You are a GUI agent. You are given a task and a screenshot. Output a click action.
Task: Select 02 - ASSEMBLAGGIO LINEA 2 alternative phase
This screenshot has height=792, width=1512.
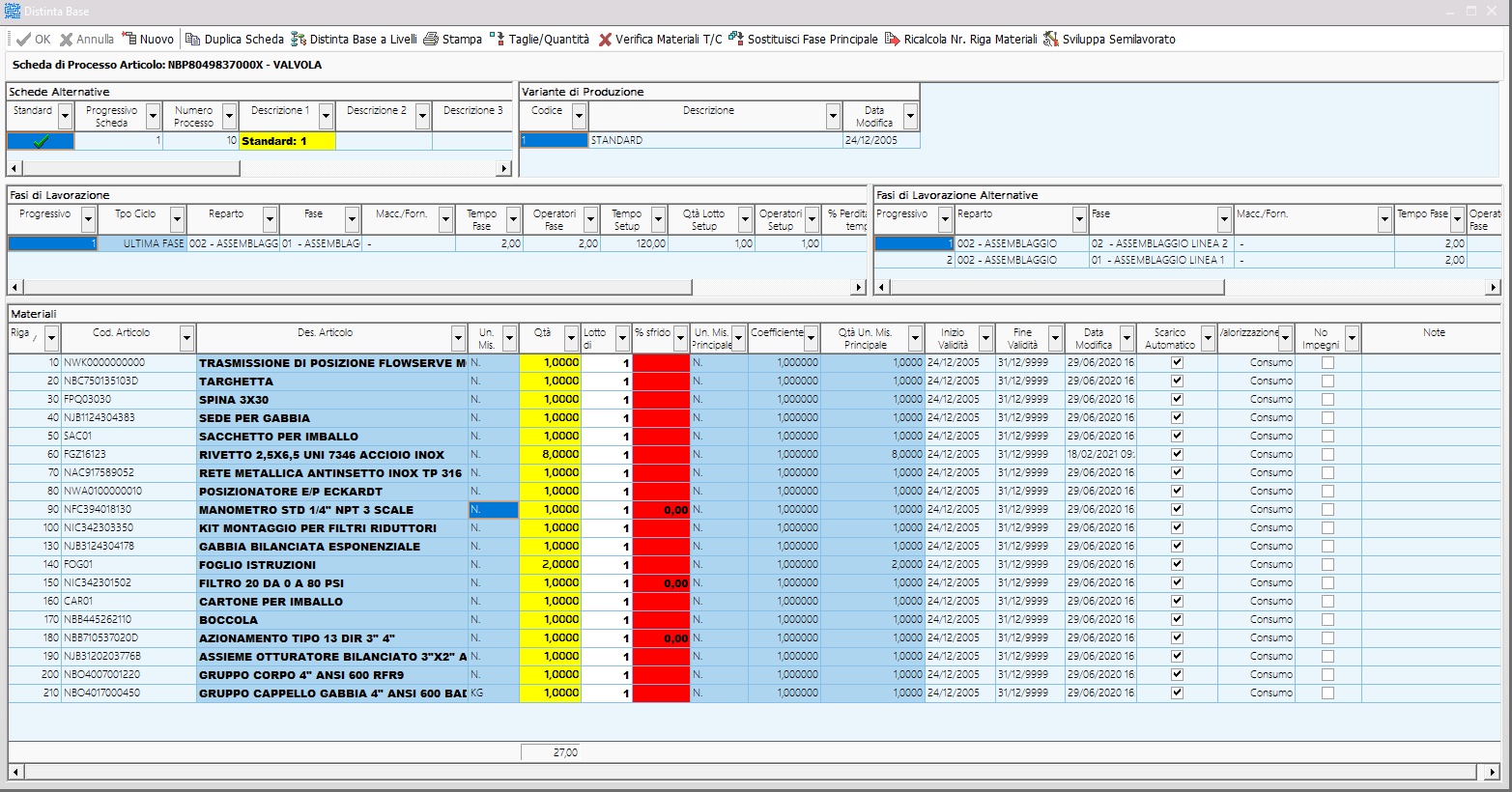1159,244
